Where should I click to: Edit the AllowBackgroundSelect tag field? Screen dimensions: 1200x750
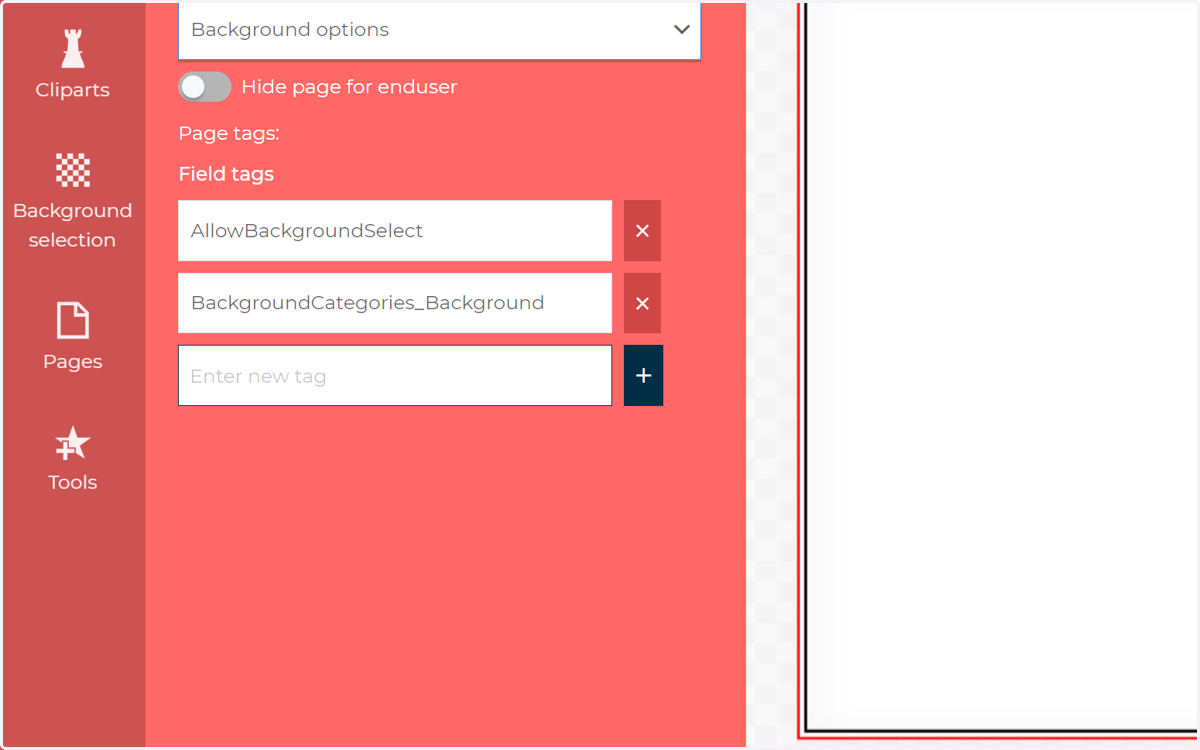[x=395, y=231]
